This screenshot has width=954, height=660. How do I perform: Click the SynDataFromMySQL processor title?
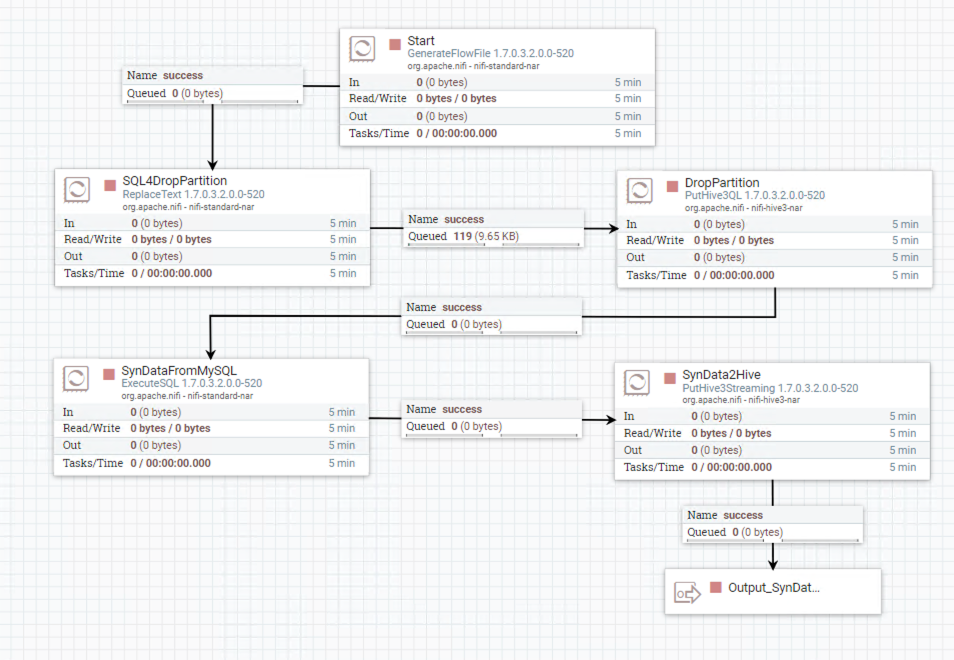click(x=179, y=371)
